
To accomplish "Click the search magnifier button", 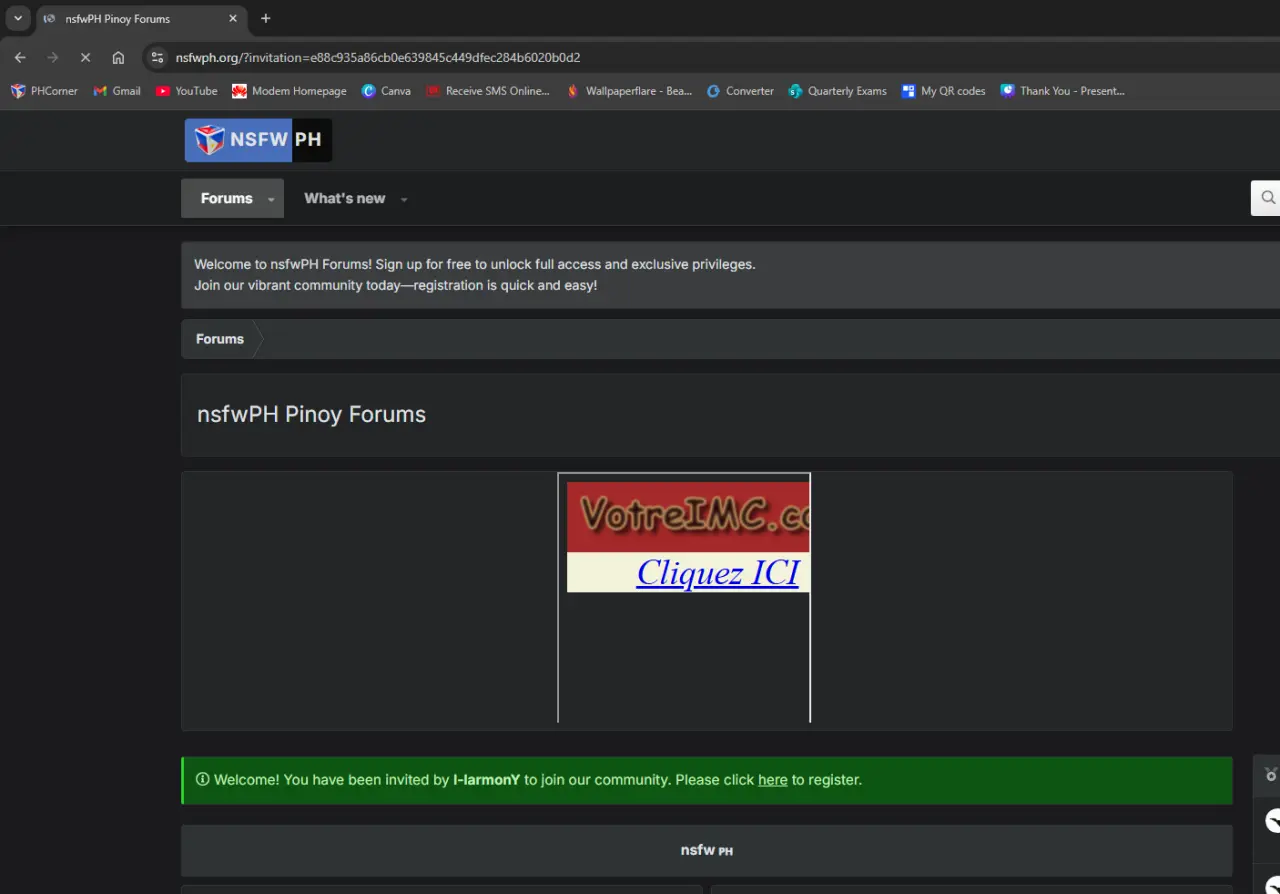I will tap(1267, 198).
